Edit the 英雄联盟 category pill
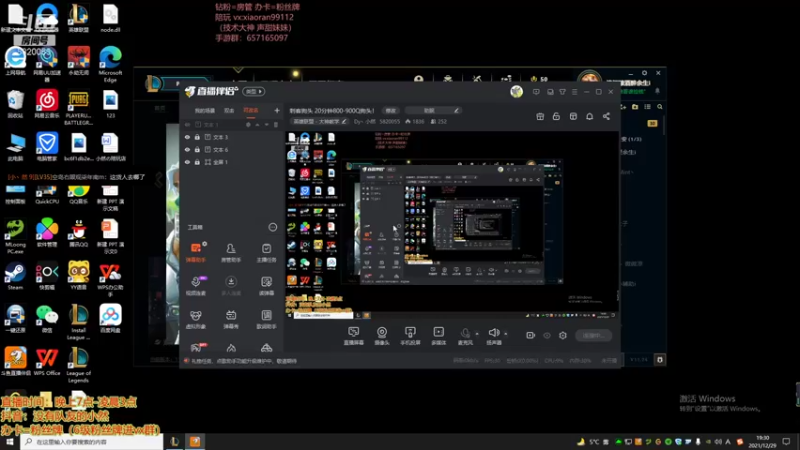Screen dimensions: 800x450 pyautogui.click(x=319, y=121)
